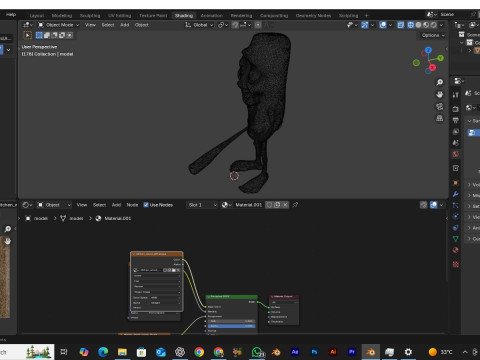Open the viewport editor type dropdown
The width and height of the screenshot is (480, 360).
point(28,25)
